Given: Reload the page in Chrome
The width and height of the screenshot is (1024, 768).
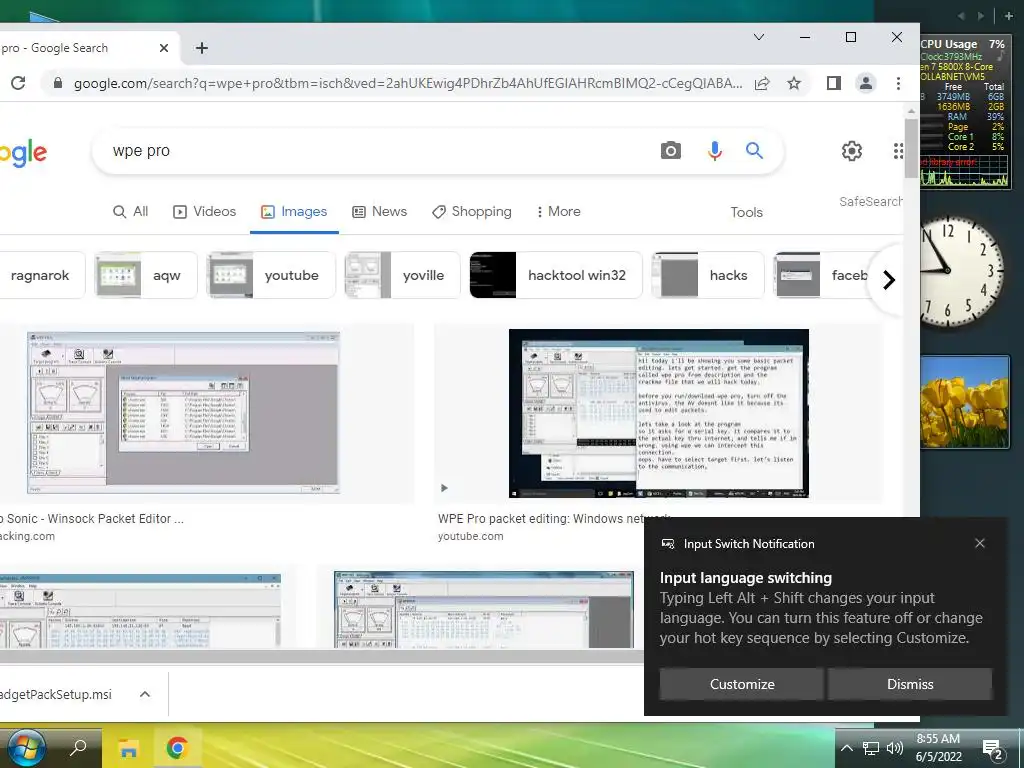Looking at the screenshot, I should [x=18, y=83].
